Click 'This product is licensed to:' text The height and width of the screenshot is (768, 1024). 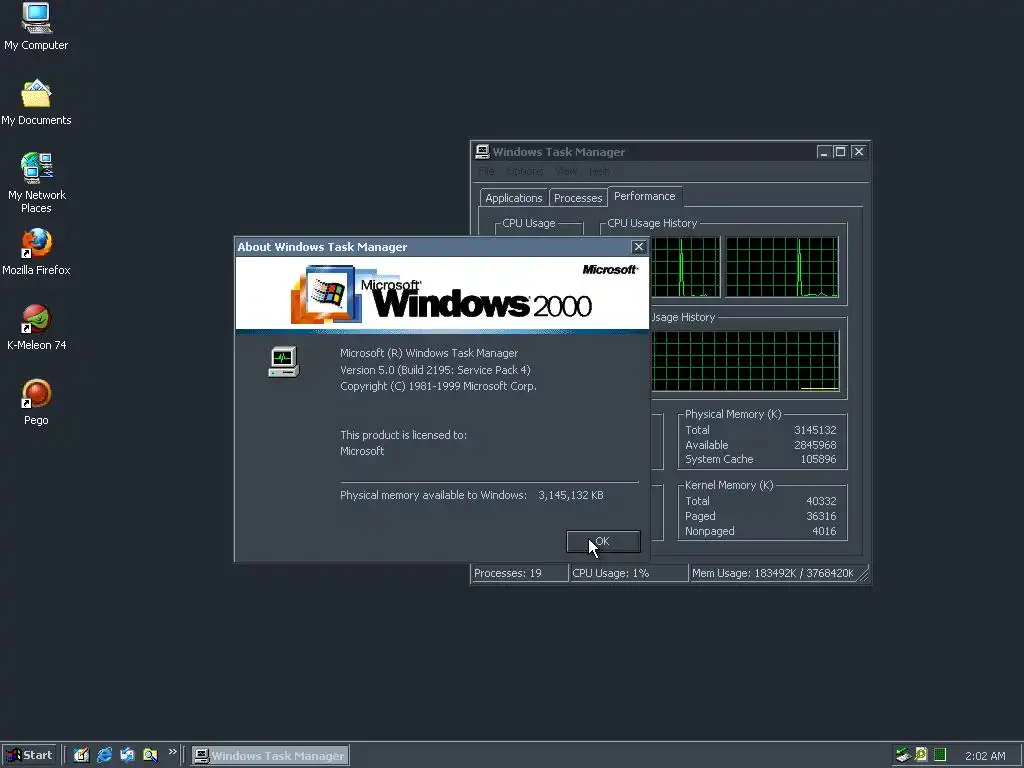click(x=403, y=435)
